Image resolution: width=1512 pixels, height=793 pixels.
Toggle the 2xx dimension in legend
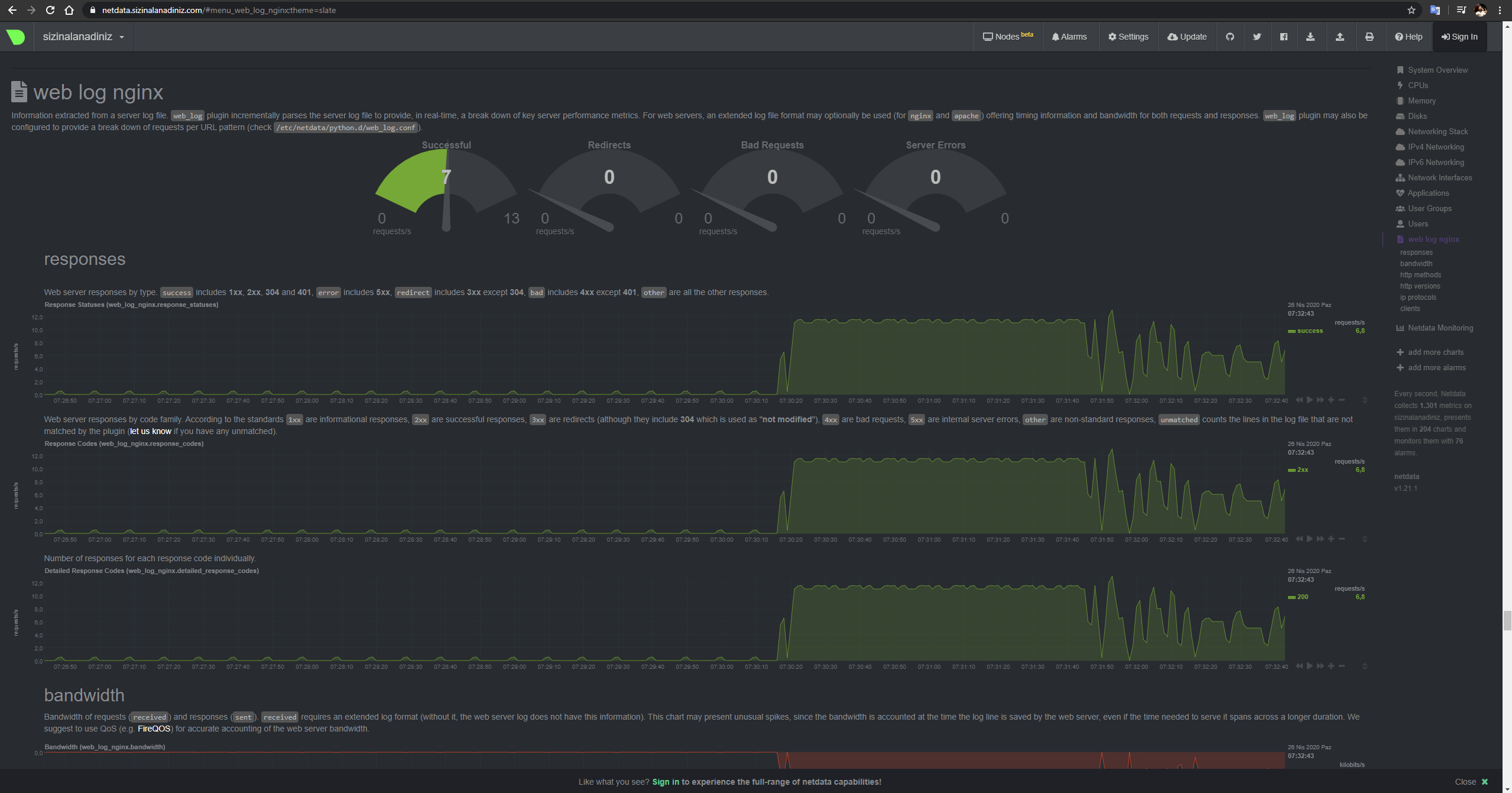tap(1302, 470)
